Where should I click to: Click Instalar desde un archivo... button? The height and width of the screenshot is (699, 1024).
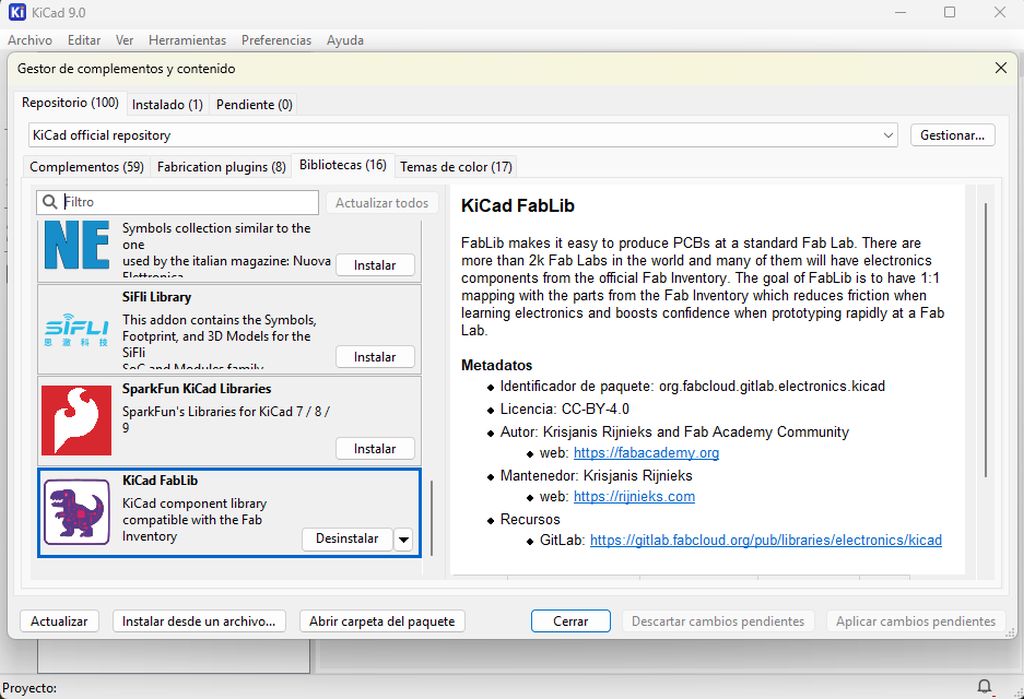(199, 621)
